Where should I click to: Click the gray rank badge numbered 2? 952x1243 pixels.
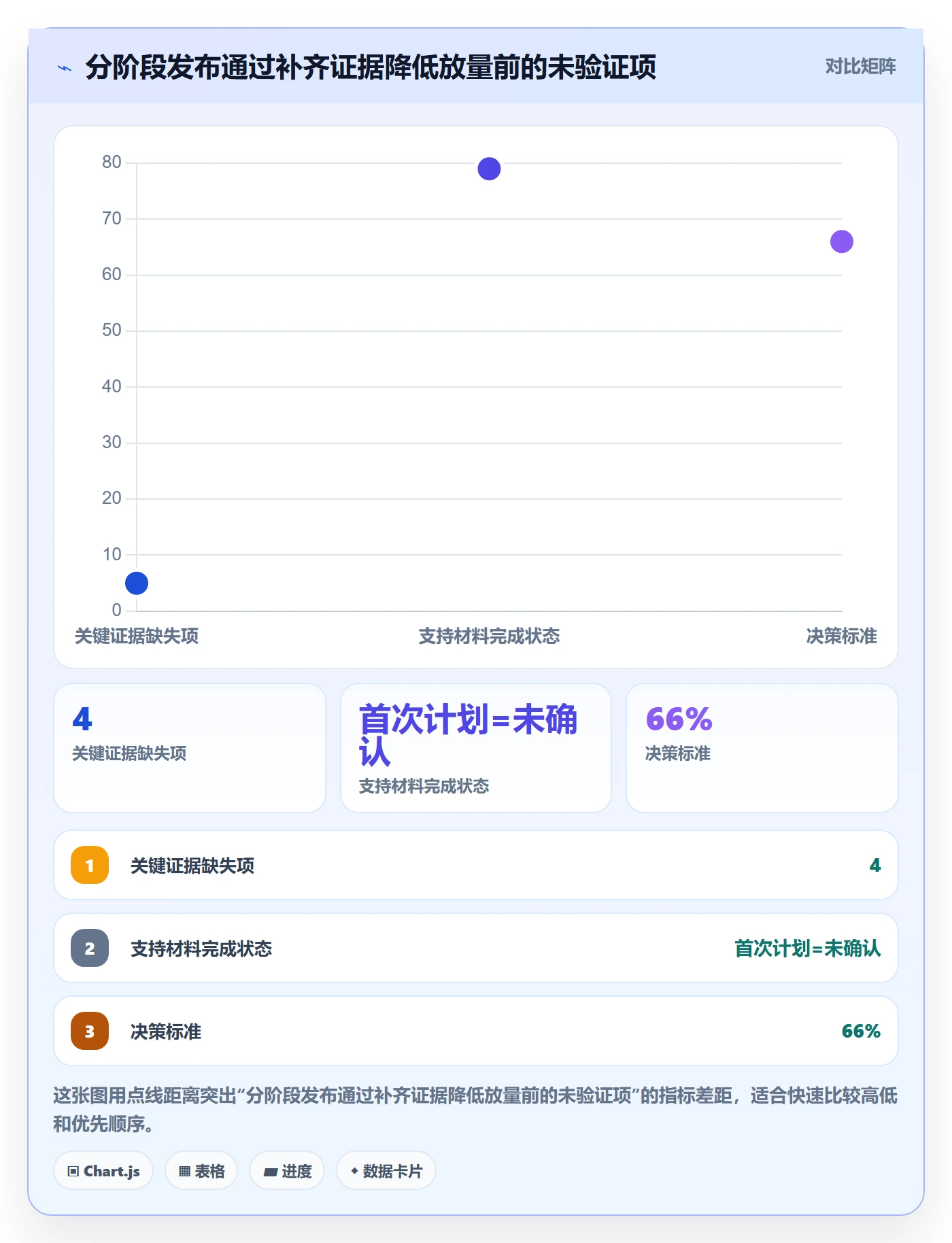[x=90, y=948]
